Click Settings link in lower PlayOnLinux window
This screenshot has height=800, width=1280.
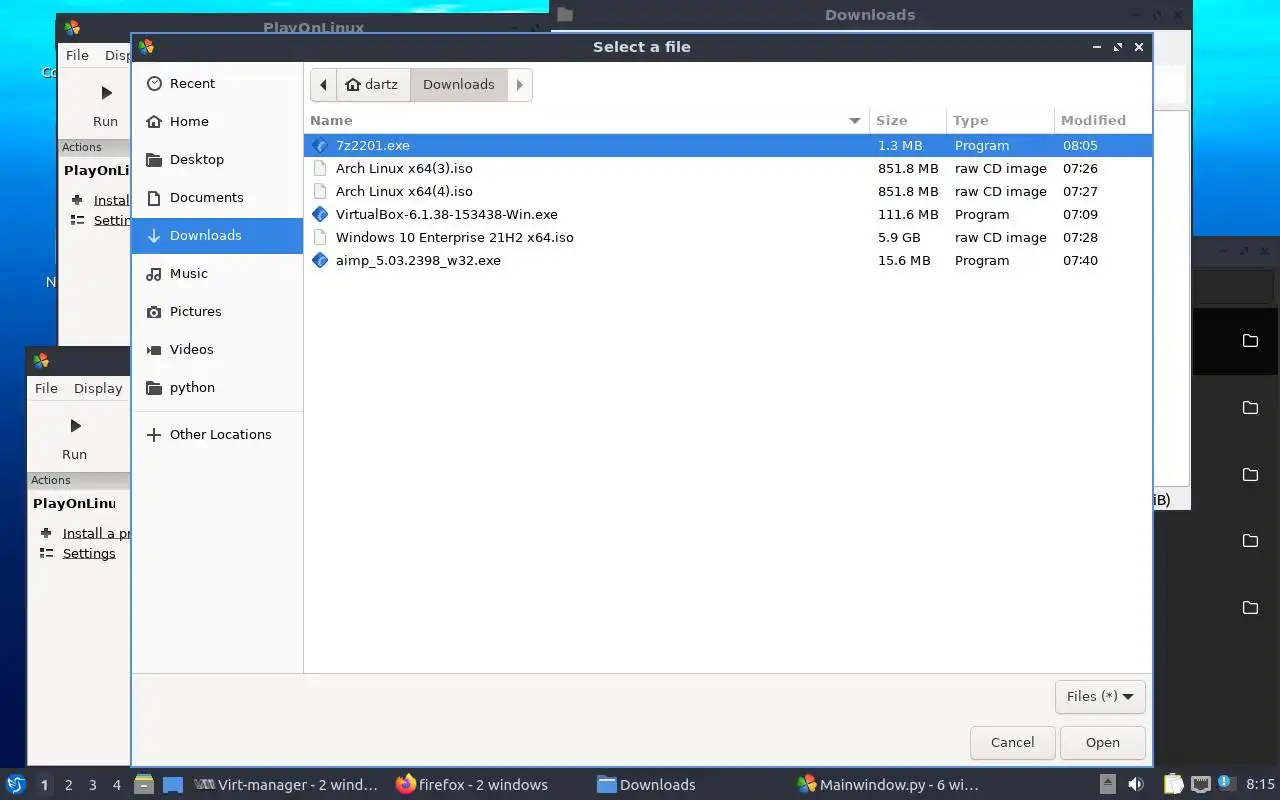(89, 554)
